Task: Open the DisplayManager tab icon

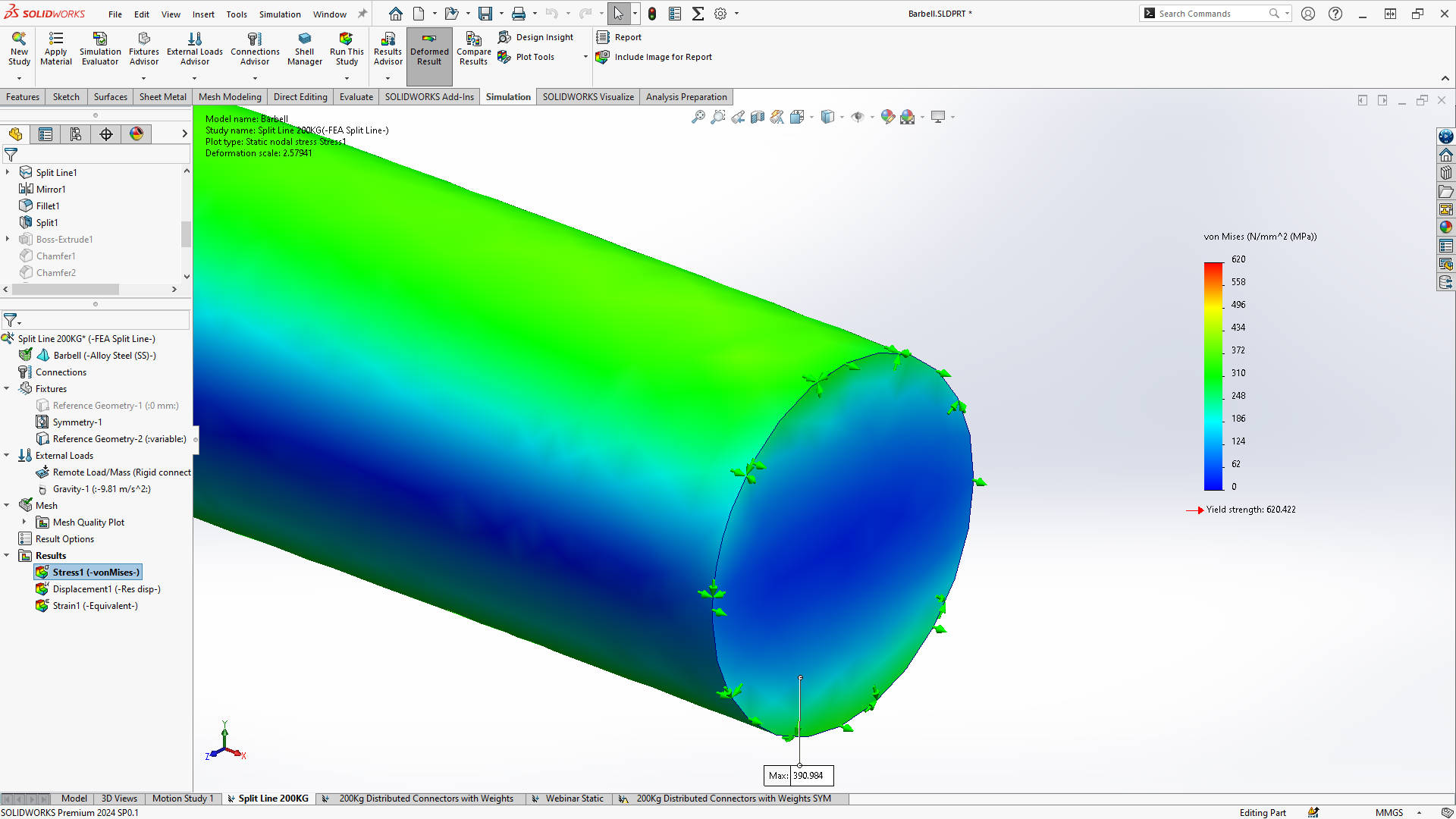Action: click(136, 134)
